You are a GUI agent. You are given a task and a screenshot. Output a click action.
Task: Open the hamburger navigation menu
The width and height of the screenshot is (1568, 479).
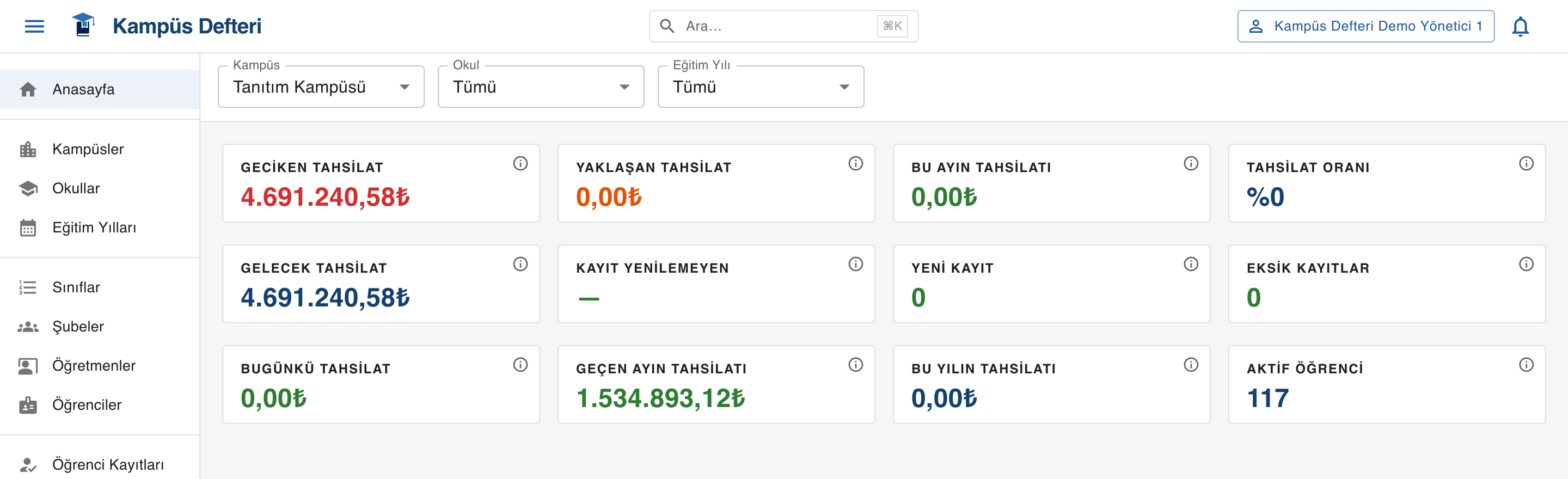point(34,26)
